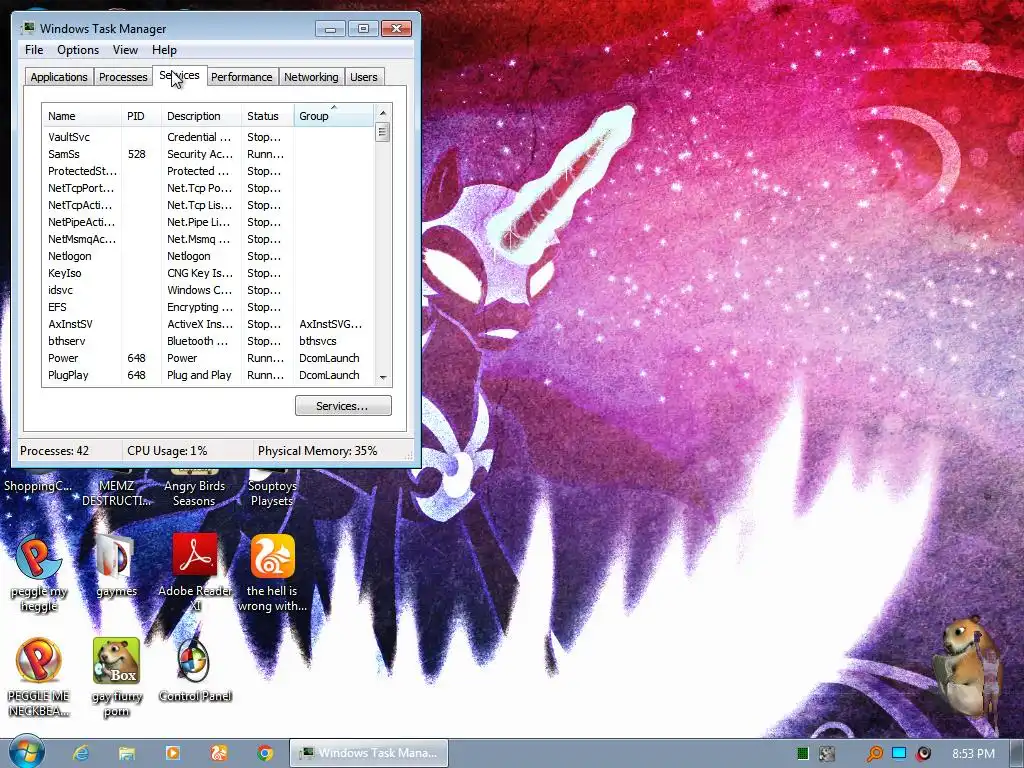The width and height of the screenshot is (1024, 768).
Task: Switch to the Users tab
Action: pyautogui.click(x=364, y=77)
